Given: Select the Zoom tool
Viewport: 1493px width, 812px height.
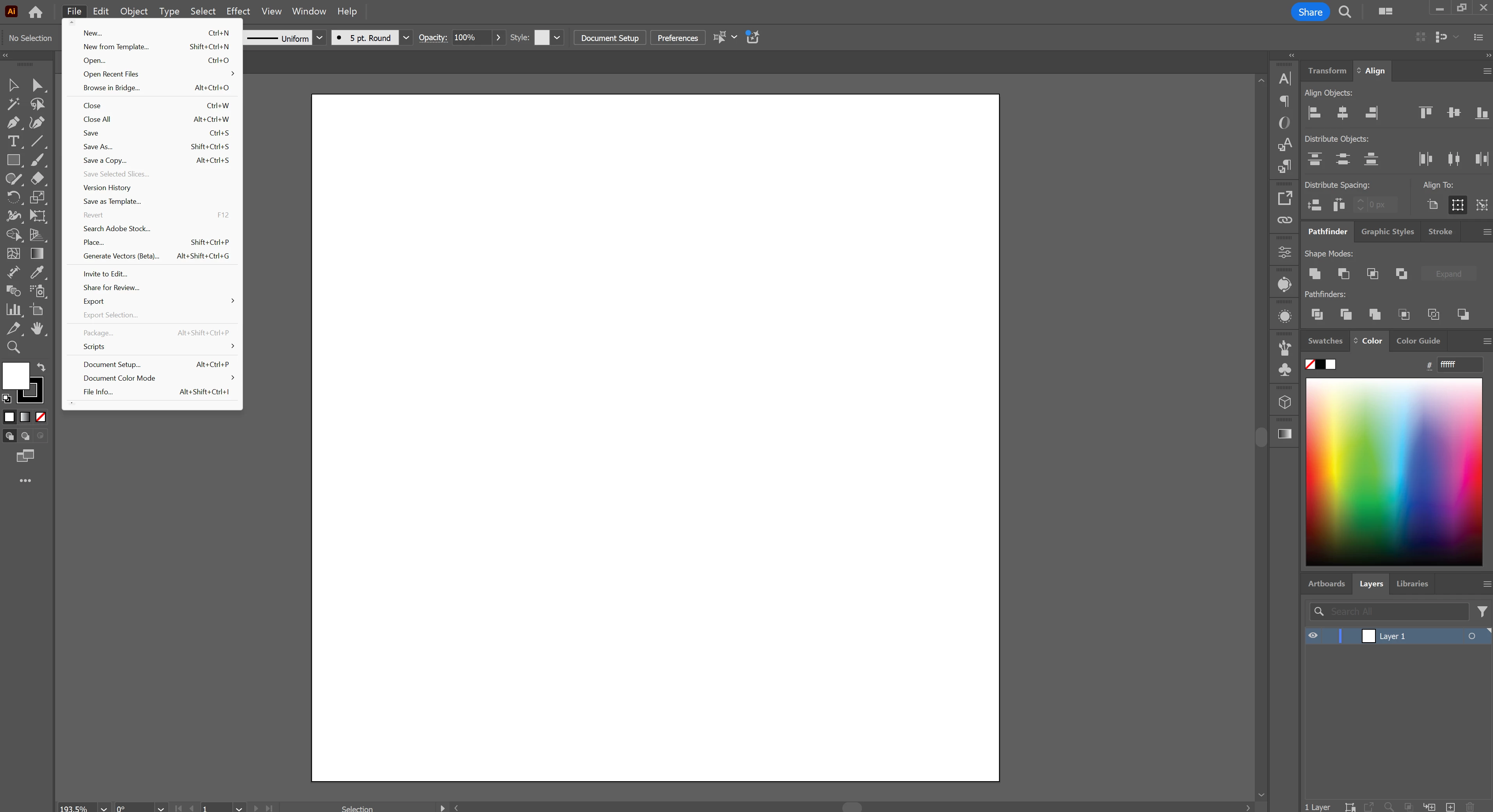Looking at the screenshot, I should (x=13, y=347).
